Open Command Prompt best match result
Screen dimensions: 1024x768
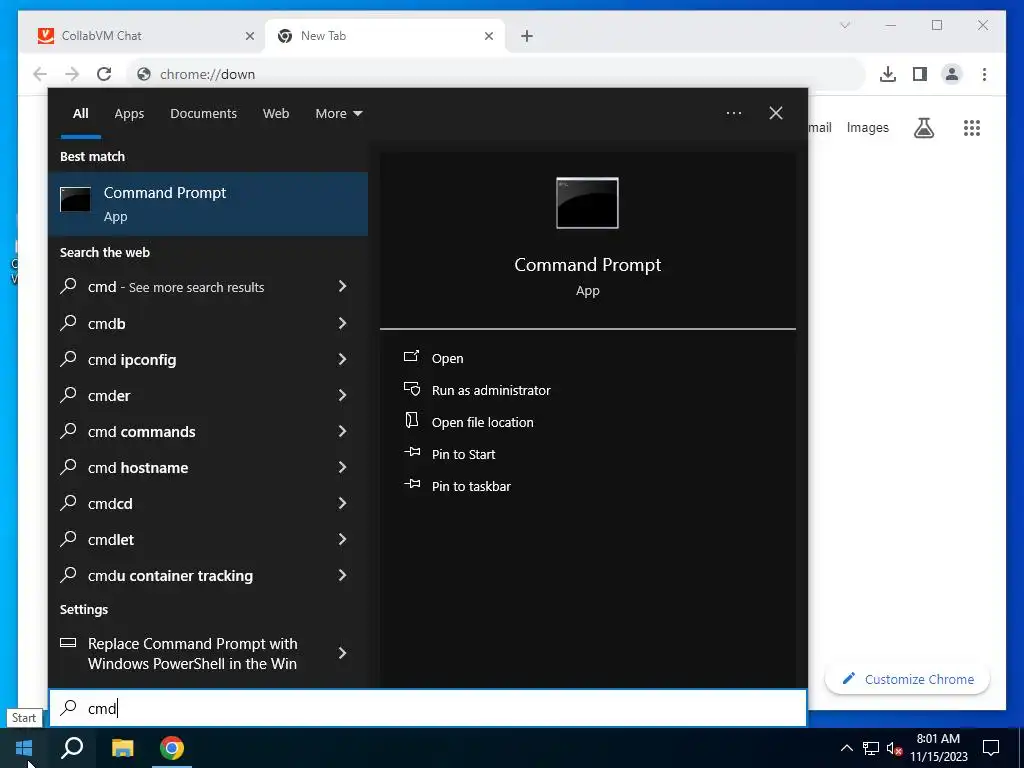[x=208, y=204]
